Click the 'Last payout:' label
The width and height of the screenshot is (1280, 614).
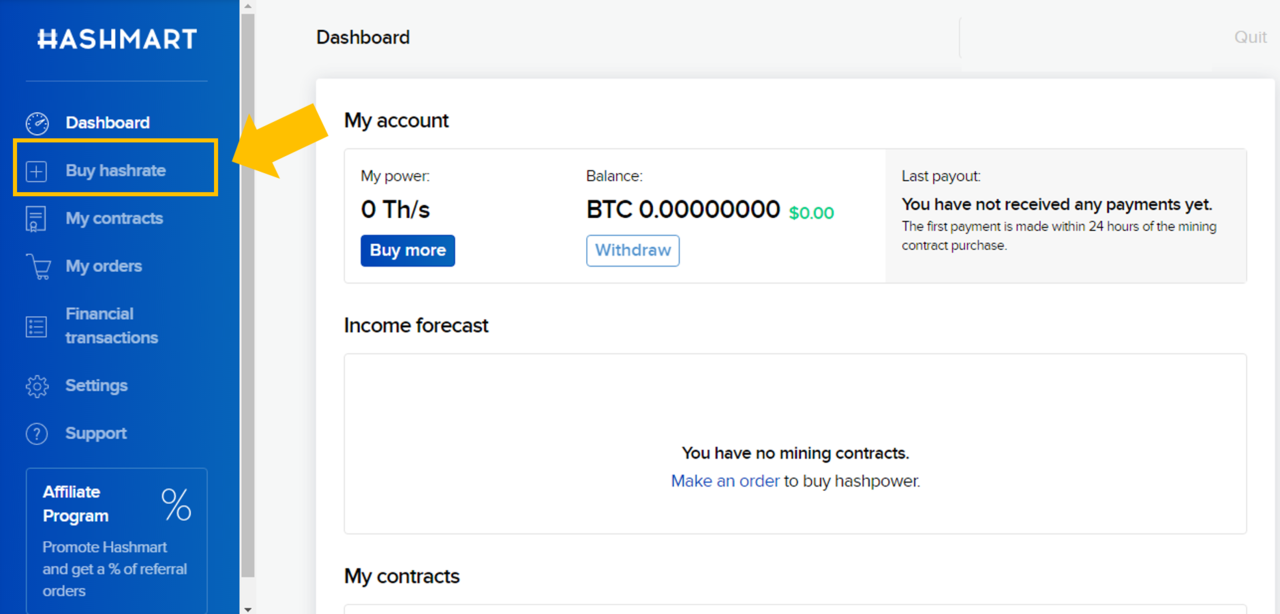coord(941,177)
